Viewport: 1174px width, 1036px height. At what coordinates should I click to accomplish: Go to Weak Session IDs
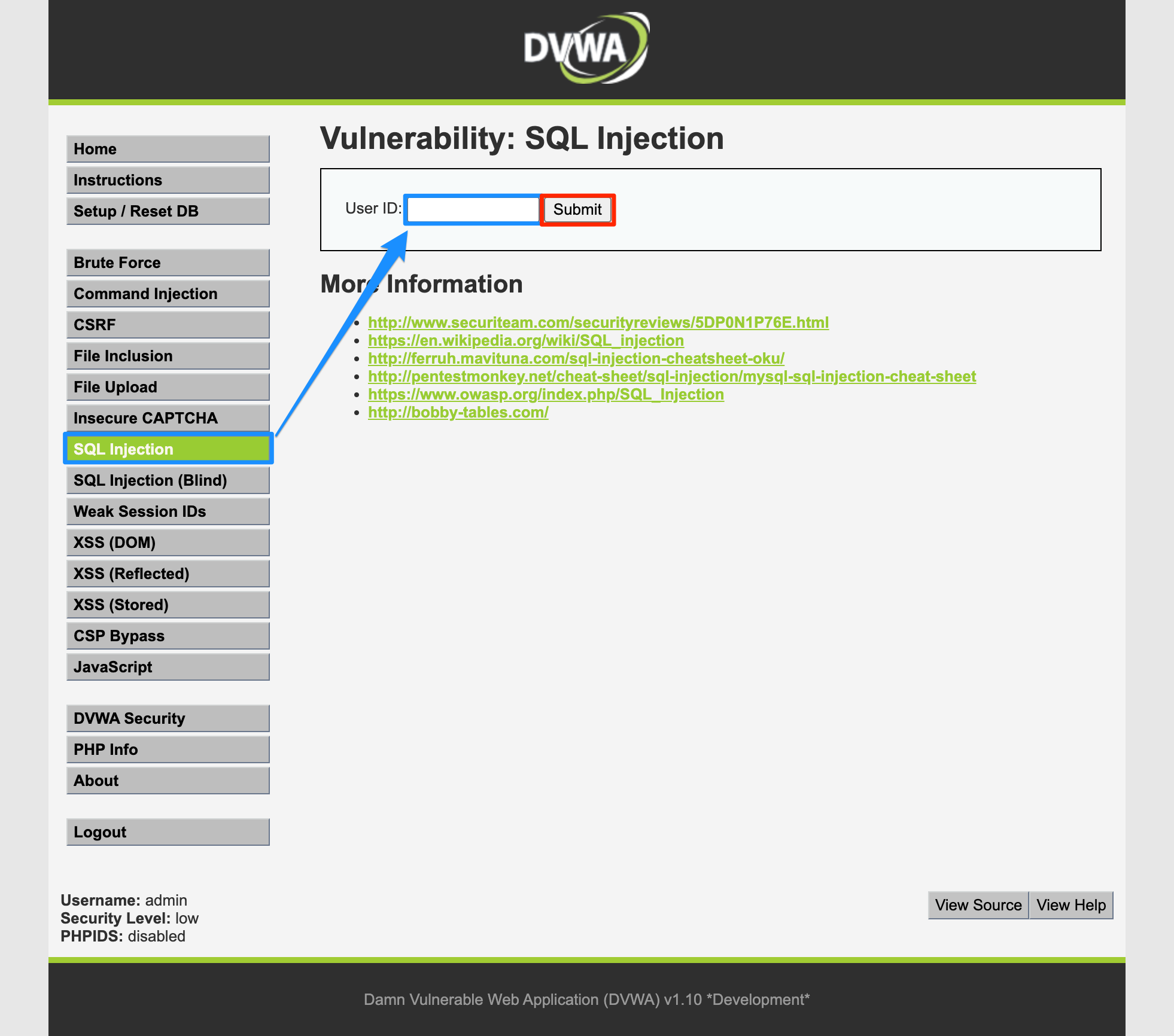coord(168,511)
